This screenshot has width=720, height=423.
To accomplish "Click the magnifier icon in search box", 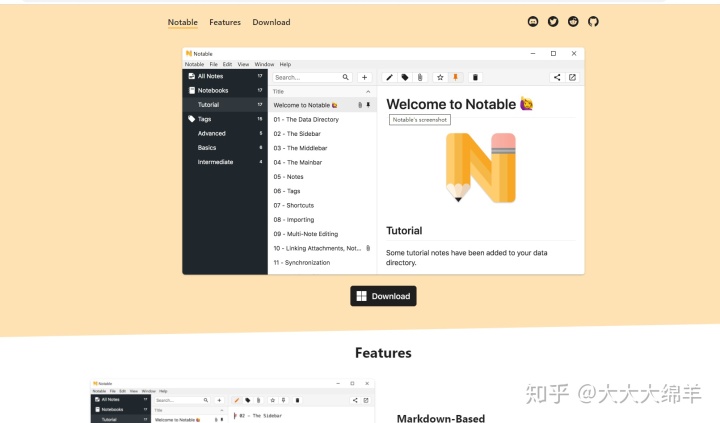I will pyautogui.click(x=345, y=77).
